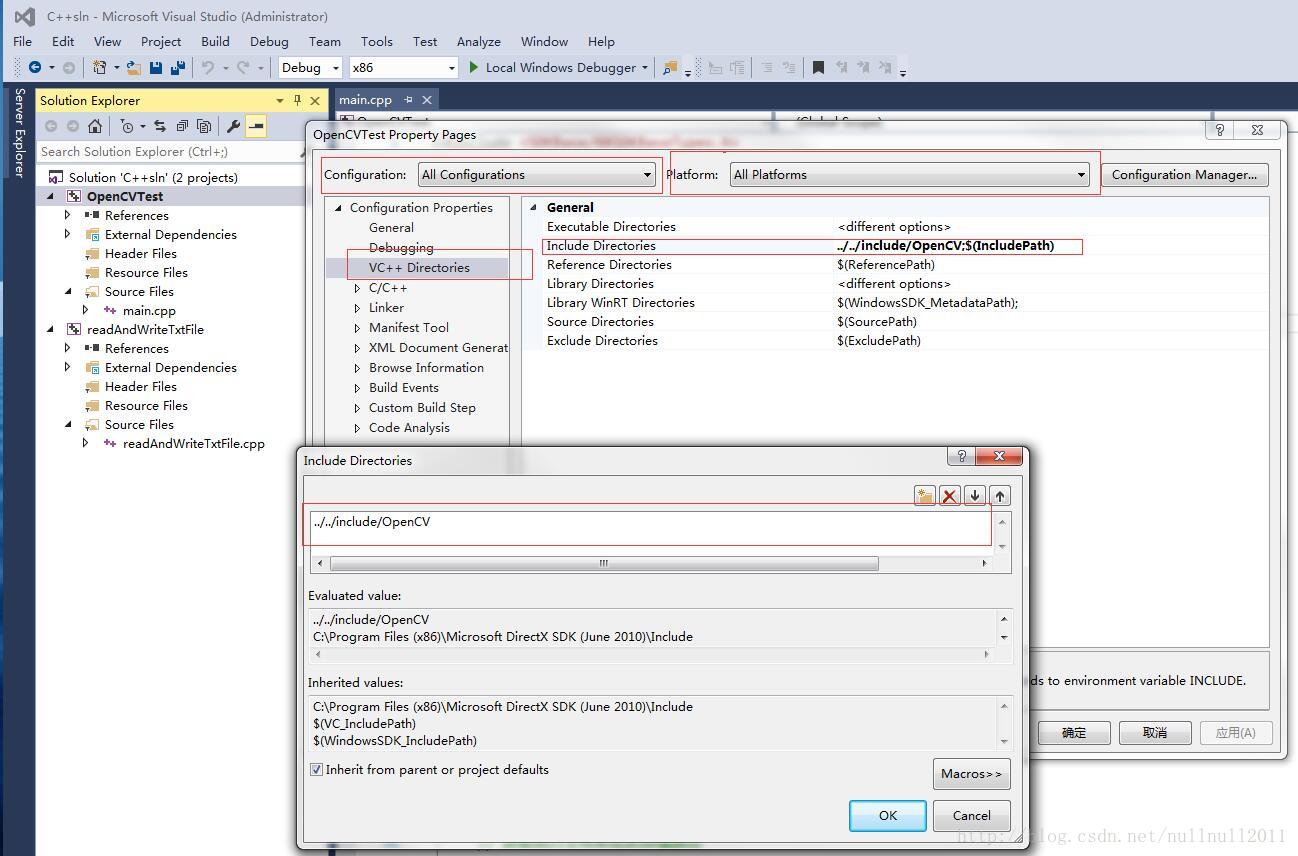Open the Server Explorer side tab
1298x856 pixels.
click(x=19, y=133)
